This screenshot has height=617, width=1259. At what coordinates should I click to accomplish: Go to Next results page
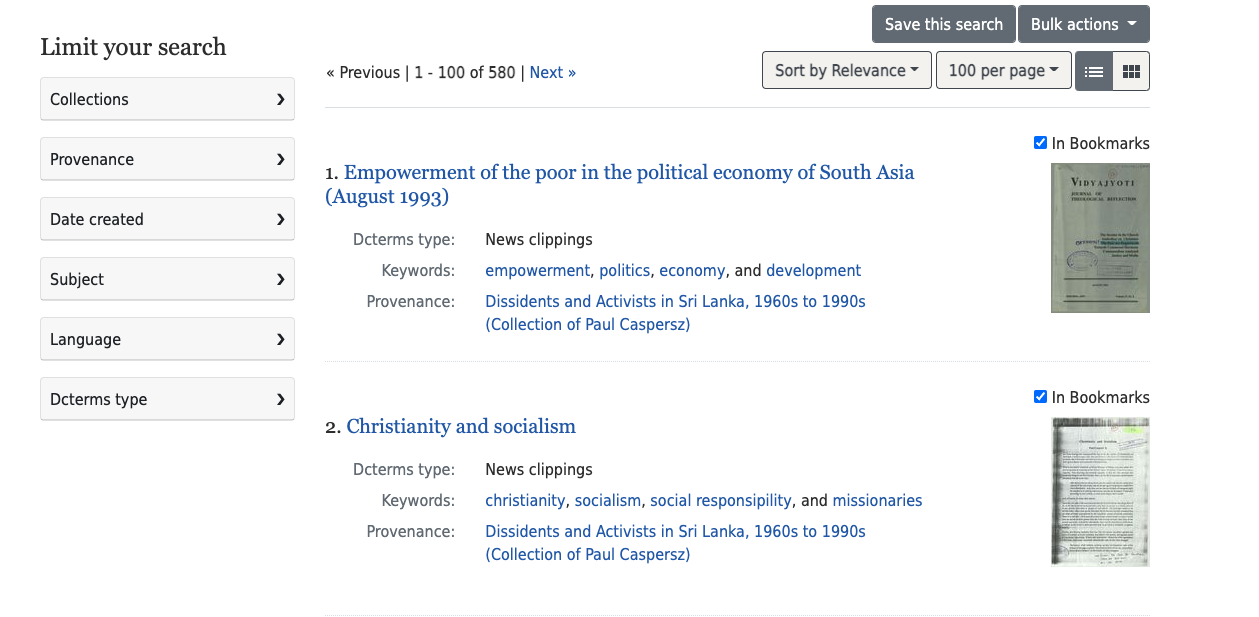point(552,72)
